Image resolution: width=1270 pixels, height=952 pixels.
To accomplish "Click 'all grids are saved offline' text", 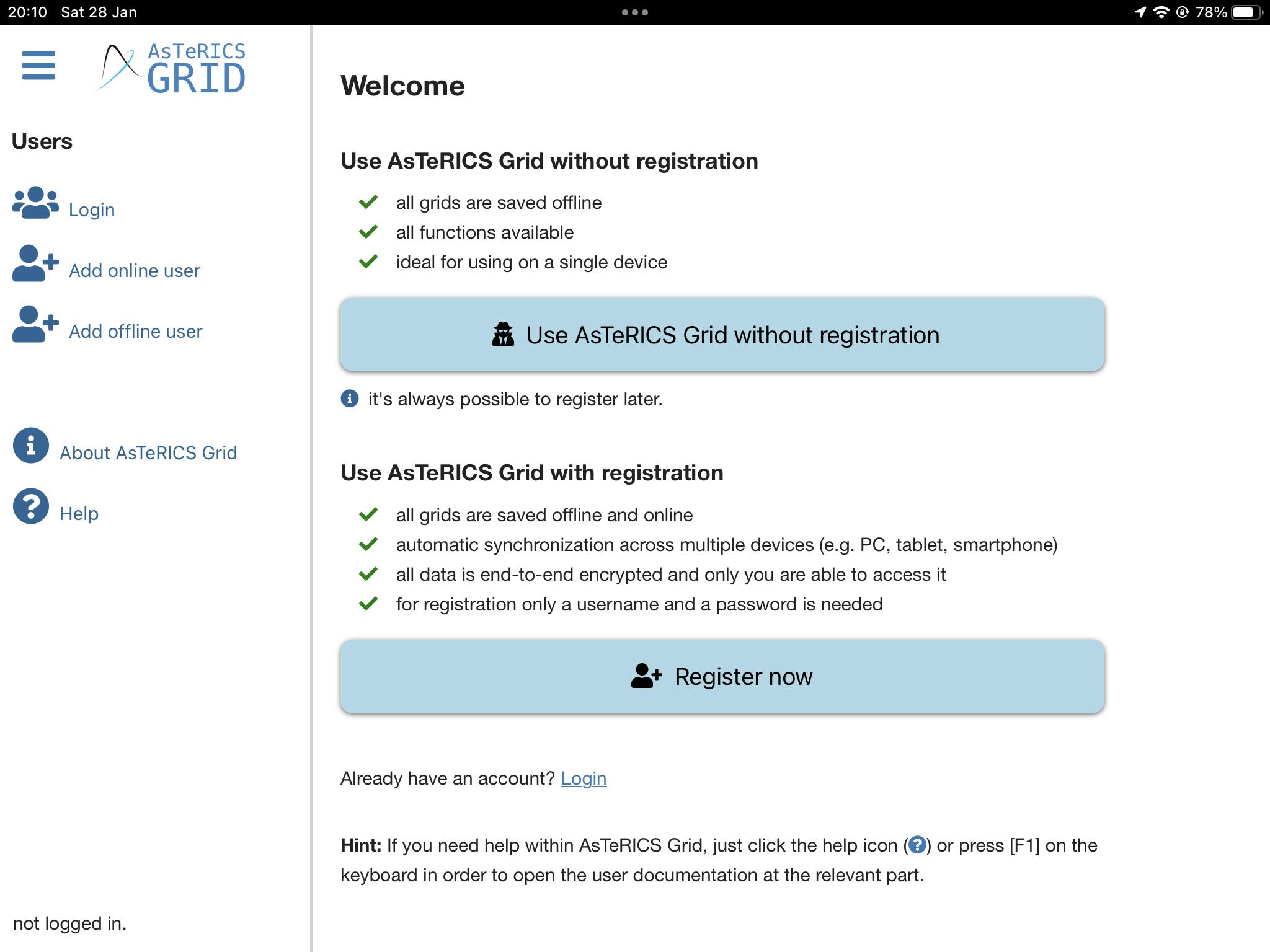I will point(499,203).
